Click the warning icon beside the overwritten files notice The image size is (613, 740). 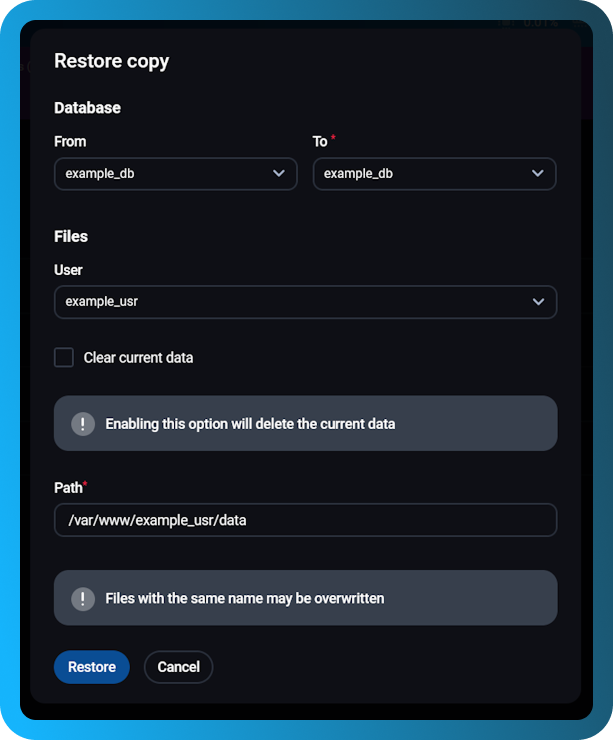[83, 599]
